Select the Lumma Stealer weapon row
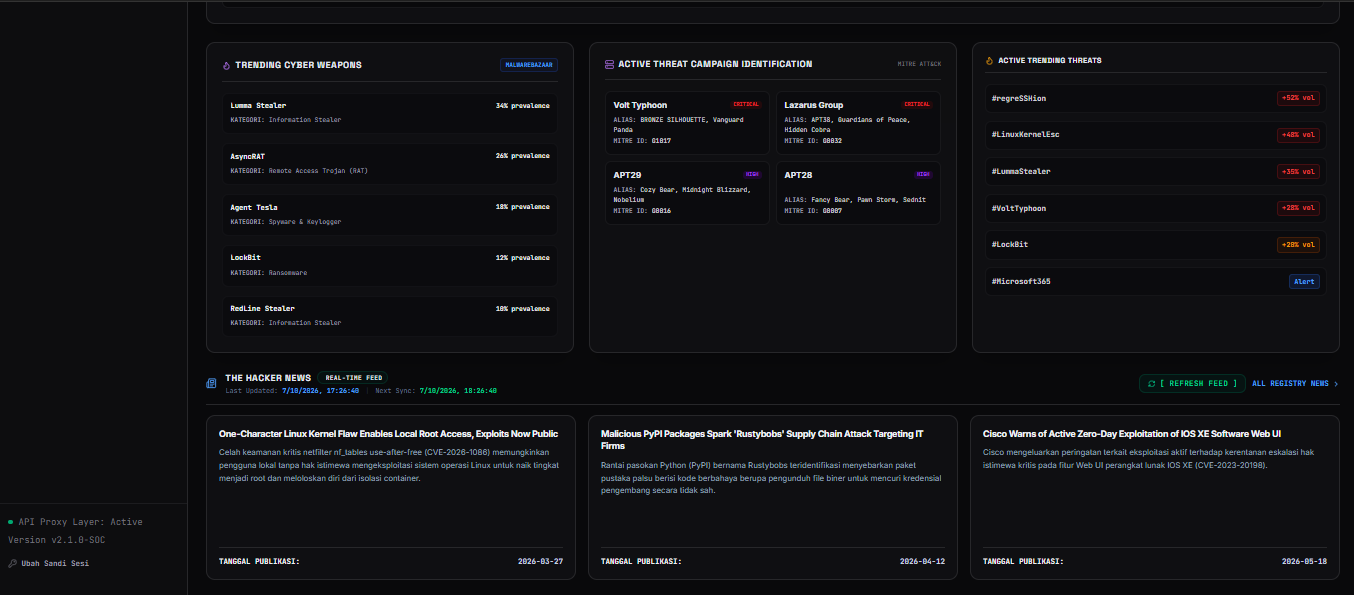 390,112
